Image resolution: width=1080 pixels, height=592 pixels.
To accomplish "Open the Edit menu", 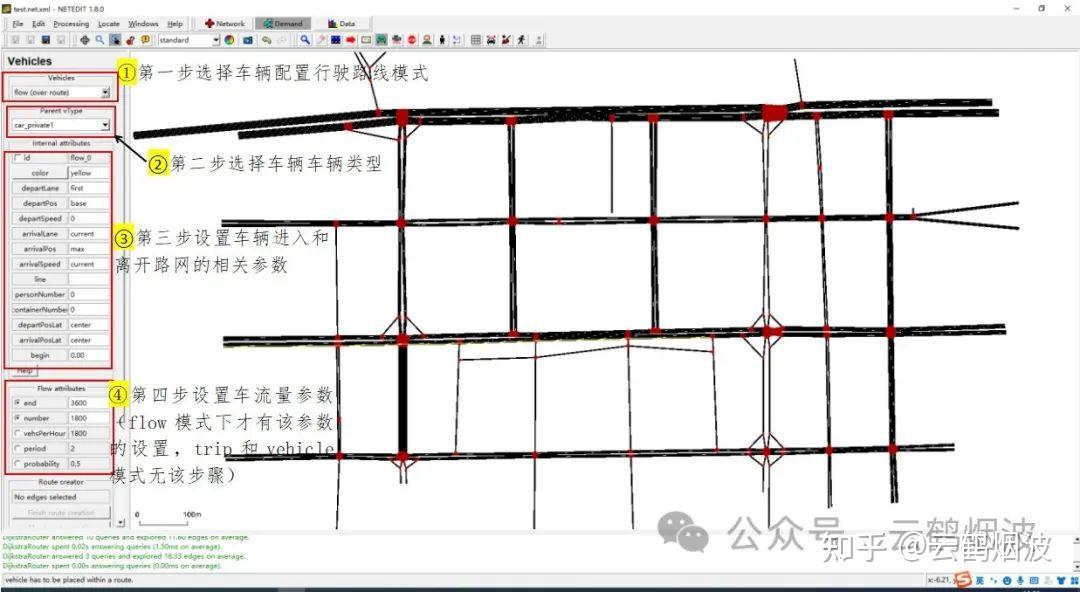I will [39, 23].
